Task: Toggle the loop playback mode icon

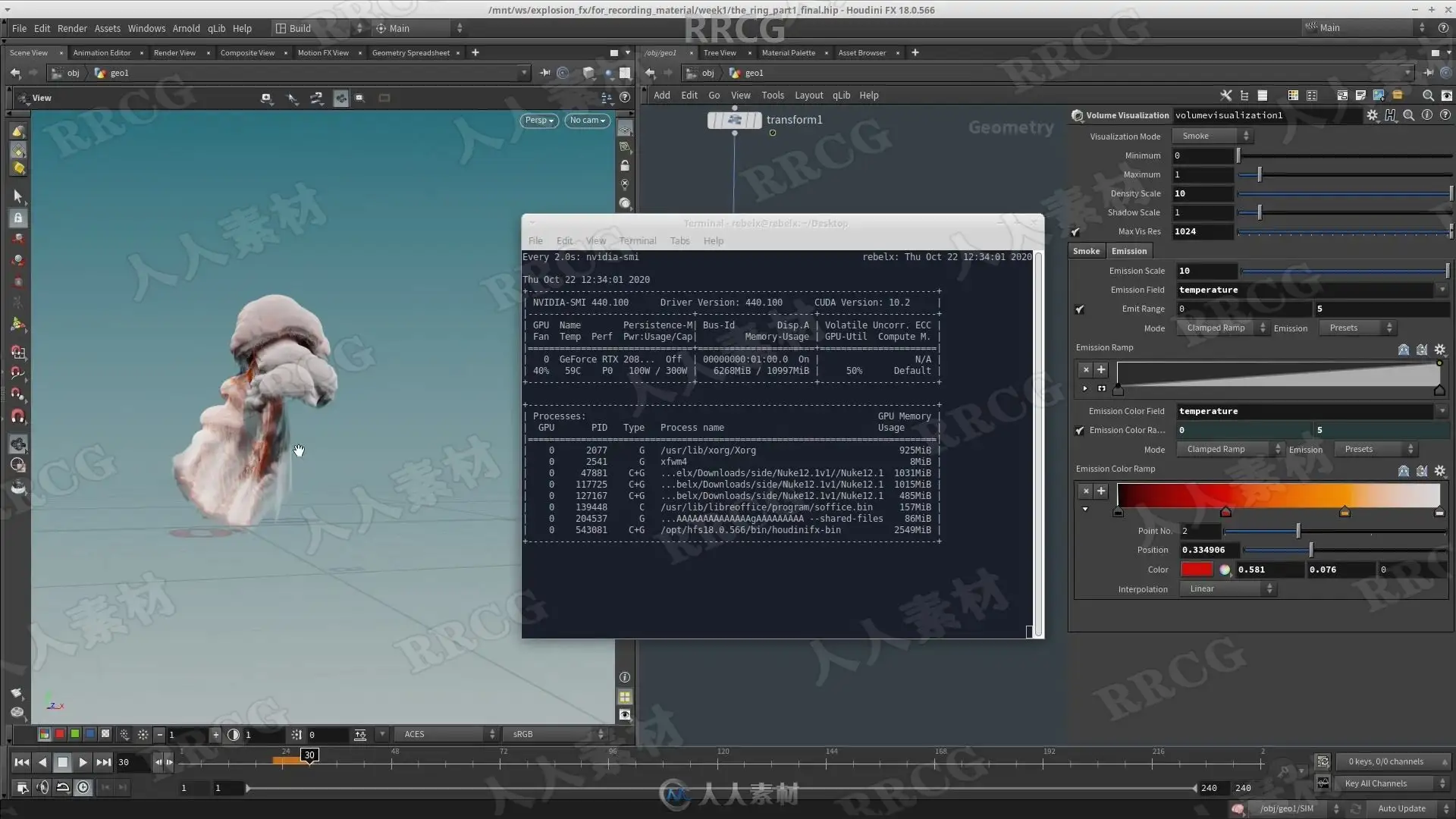Action: pos(63,788)
